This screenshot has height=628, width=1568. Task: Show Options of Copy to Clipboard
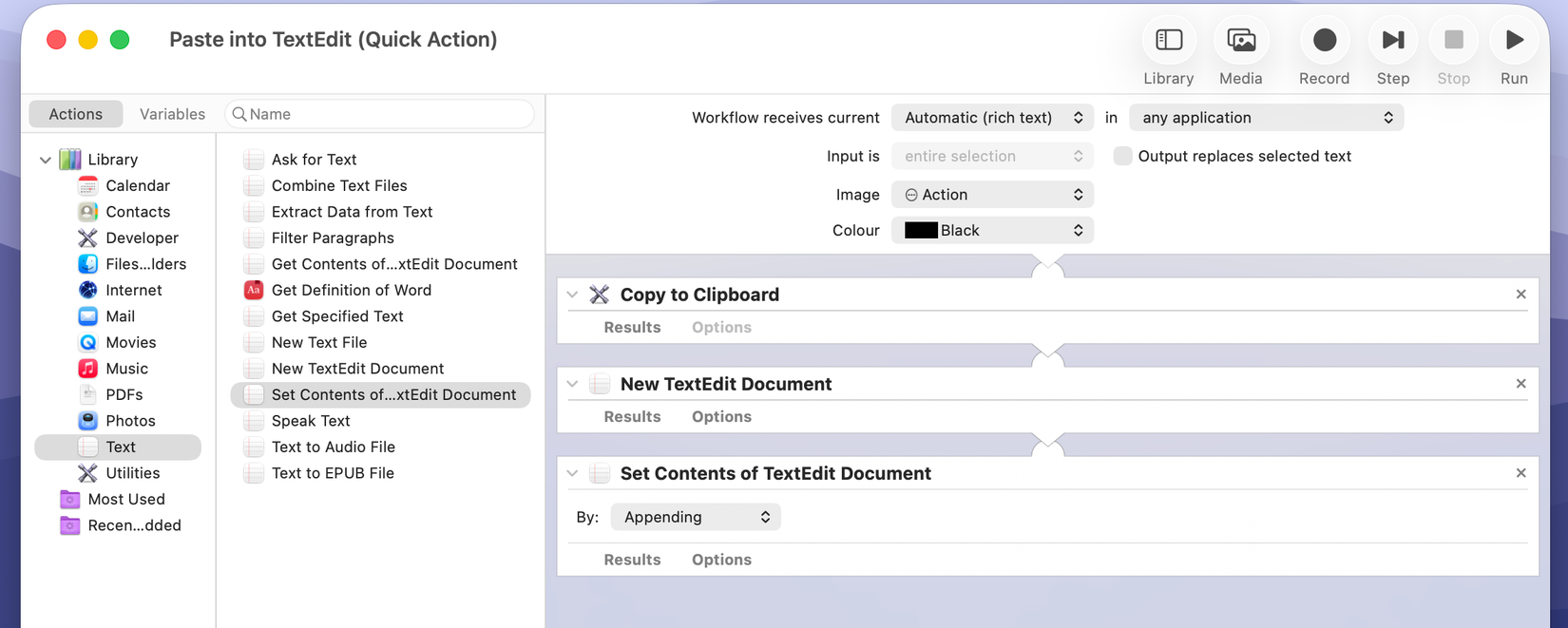click(721, 327)
